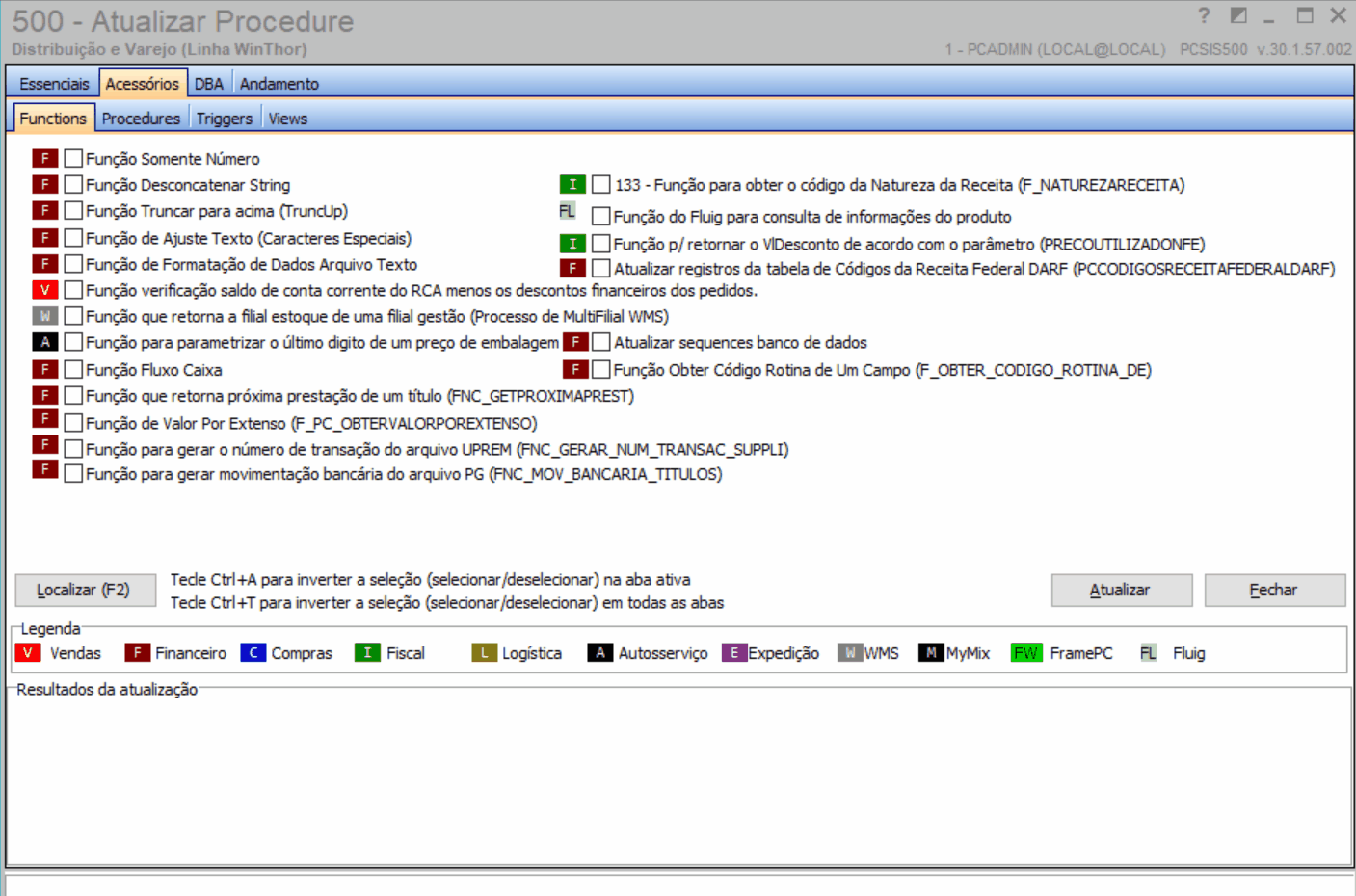This screenshot has height=896, width=1356.
Task: Click the Financeiro legend F icon
Action: point(137,653)
